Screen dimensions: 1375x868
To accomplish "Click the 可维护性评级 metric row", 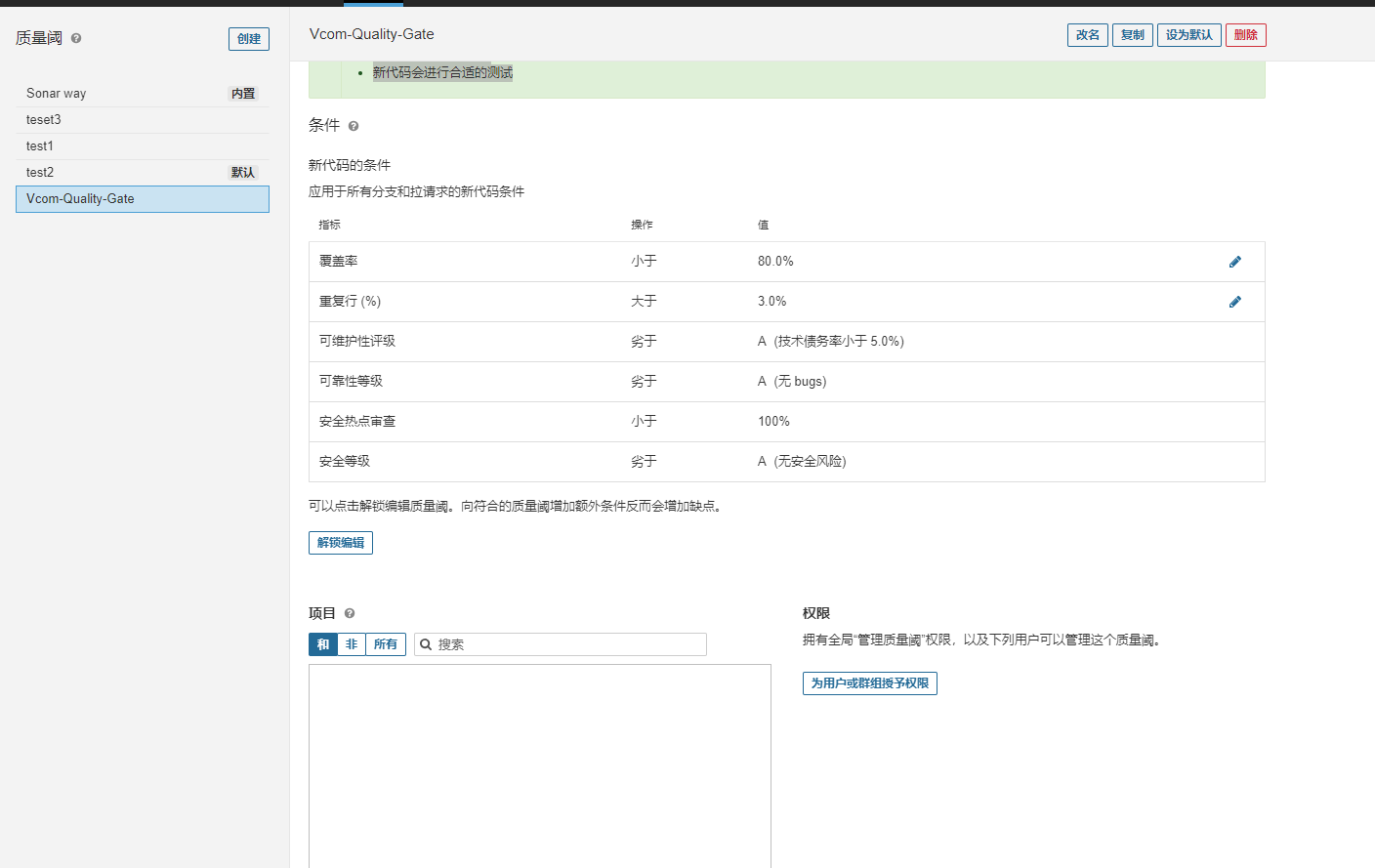I will click(787, 342).
